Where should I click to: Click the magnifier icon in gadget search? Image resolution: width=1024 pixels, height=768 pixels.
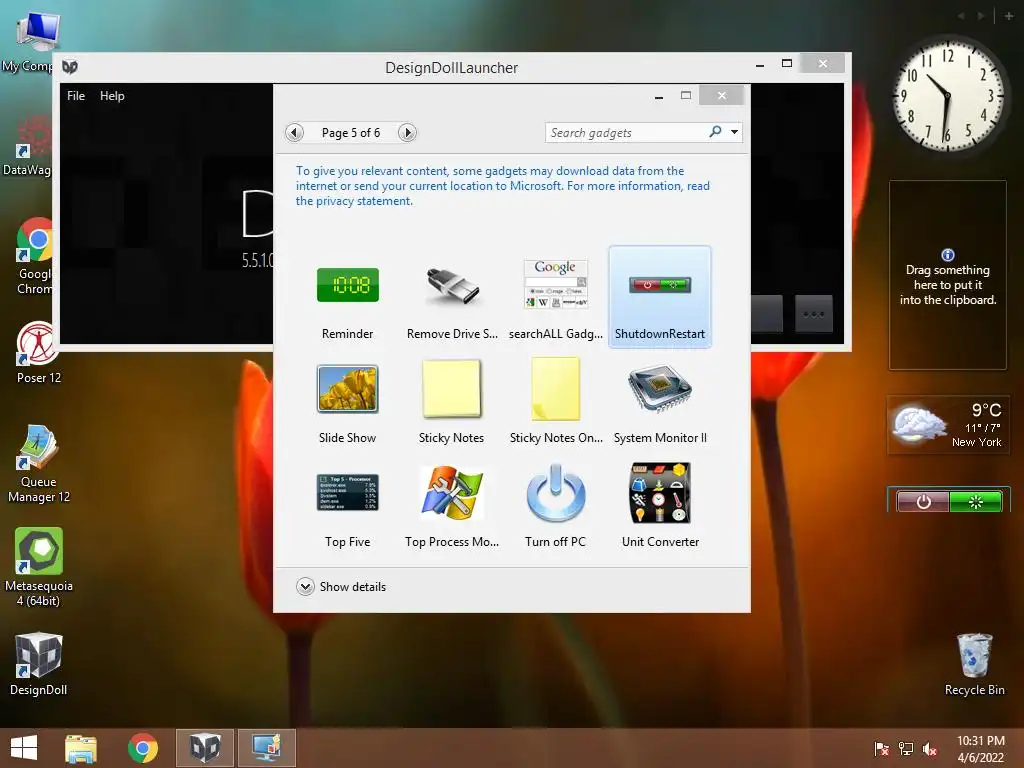coord(716,132)
